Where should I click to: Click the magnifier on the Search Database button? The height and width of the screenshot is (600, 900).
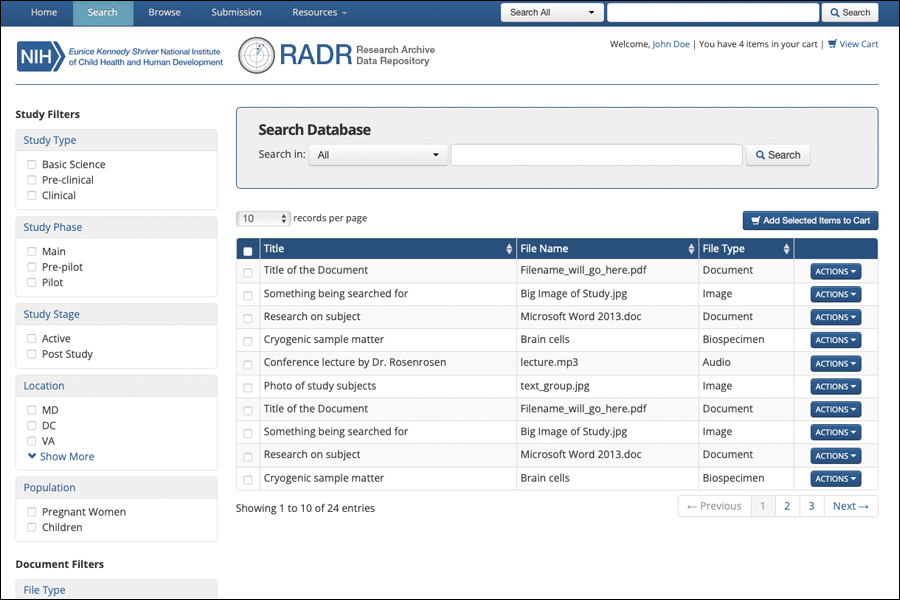(x=761, y=155)
